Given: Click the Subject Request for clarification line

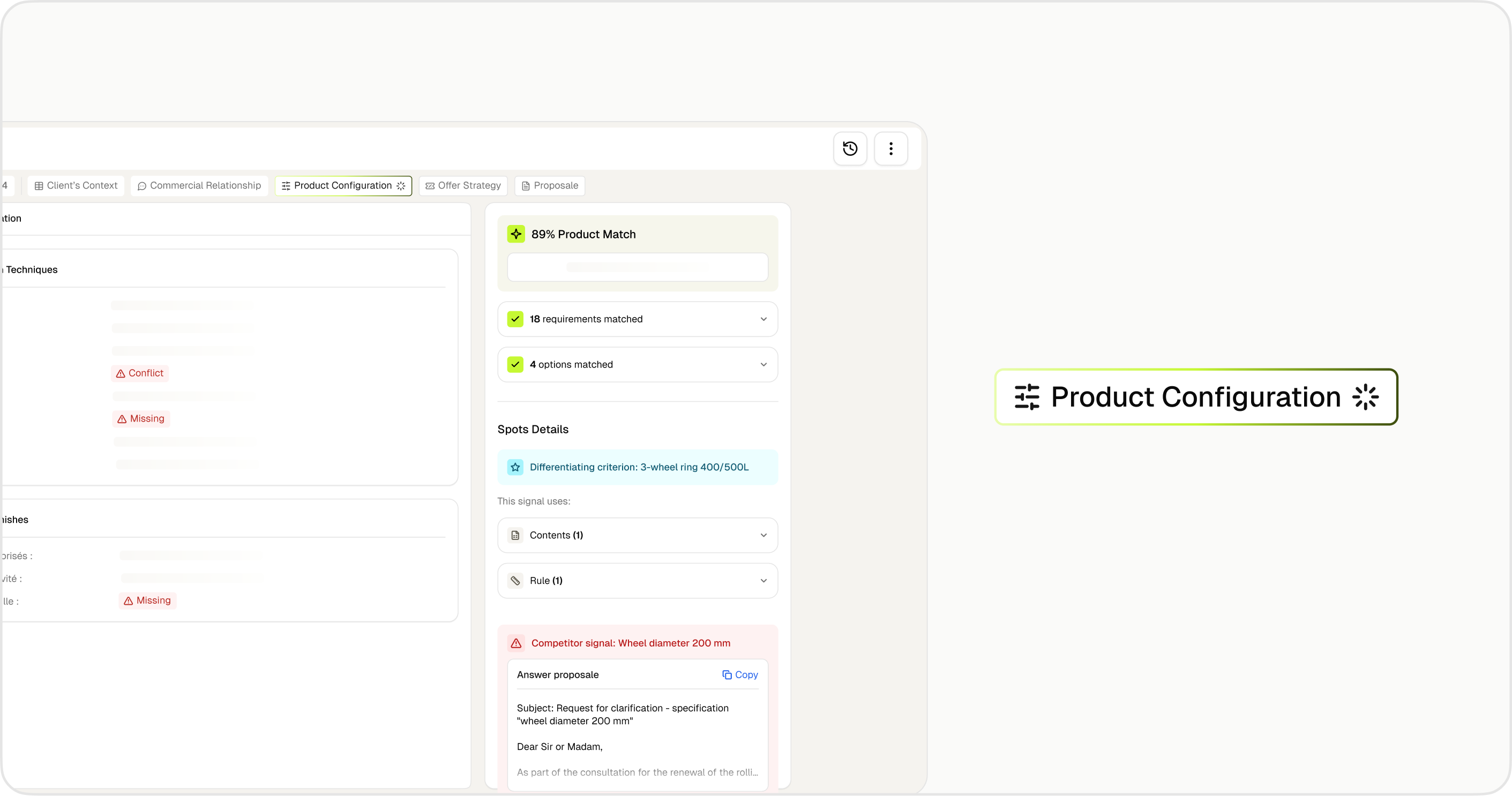Looking at the screenshot, I should point(622,715).
